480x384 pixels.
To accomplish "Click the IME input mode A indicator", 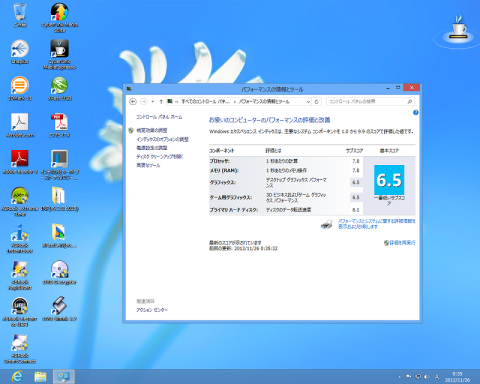I will 437,377.
